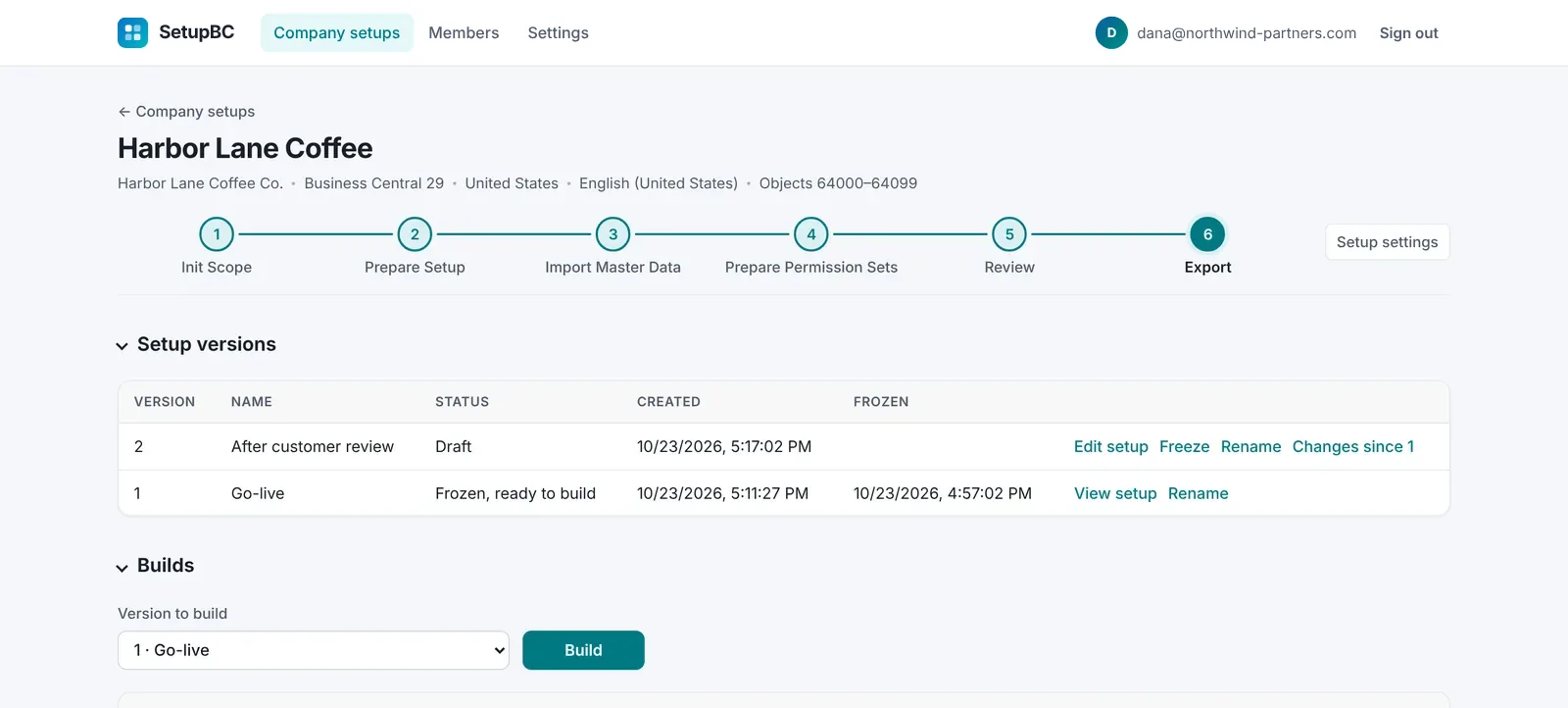Click the STATUS column header
Viewport: 1568px width, 708px height.
click(x=462, y=402)
